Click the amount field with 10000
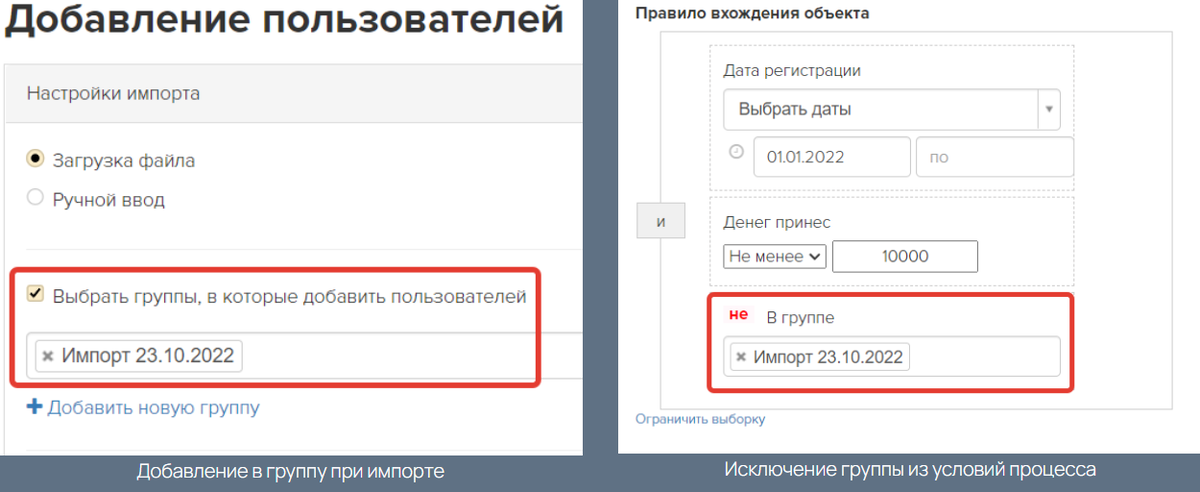1200x492 pixels. pyautogui.click(x=905, y=257)
